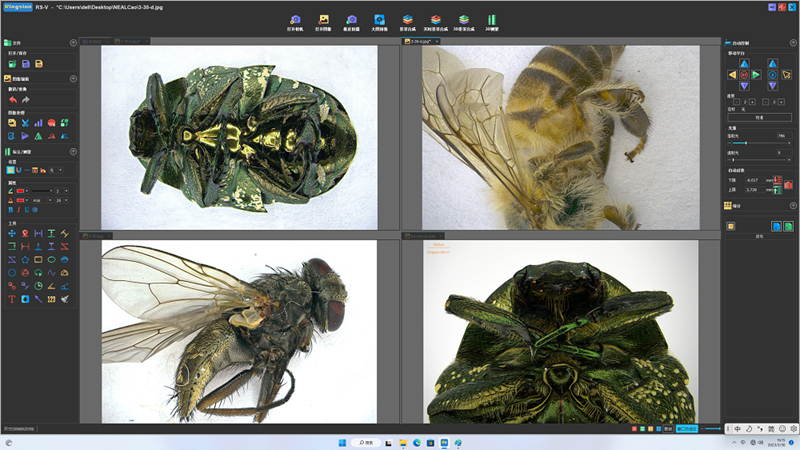Collapse the file panel section expander
The width and height of the screenshot is (800, 450).
pyautogui.click(x=73, y=43)
